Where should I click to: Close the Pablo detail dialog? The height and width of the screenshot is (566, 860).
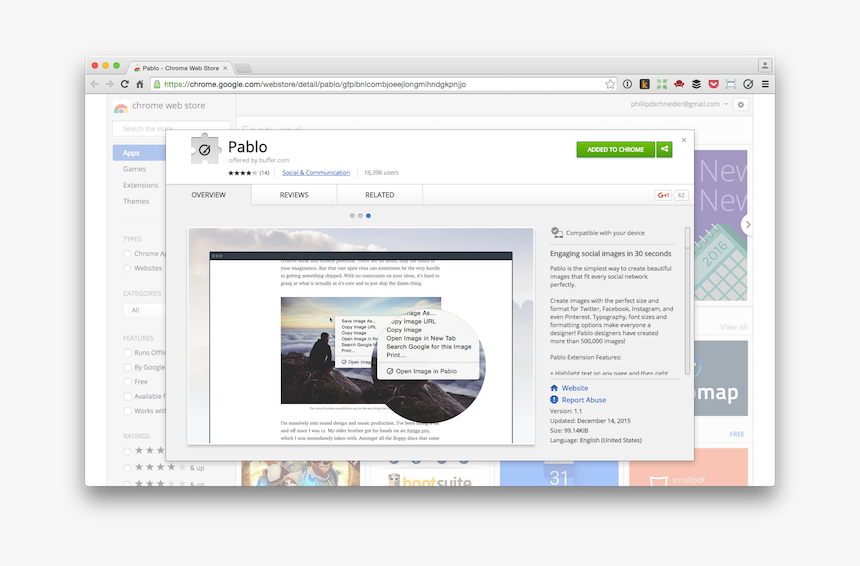click(684, 140)
